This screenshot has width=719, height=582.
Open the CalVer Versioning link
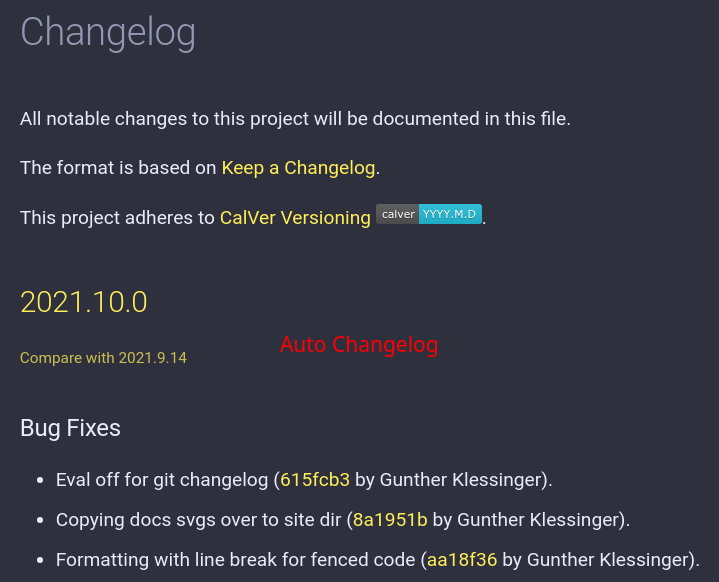point(295,217)
